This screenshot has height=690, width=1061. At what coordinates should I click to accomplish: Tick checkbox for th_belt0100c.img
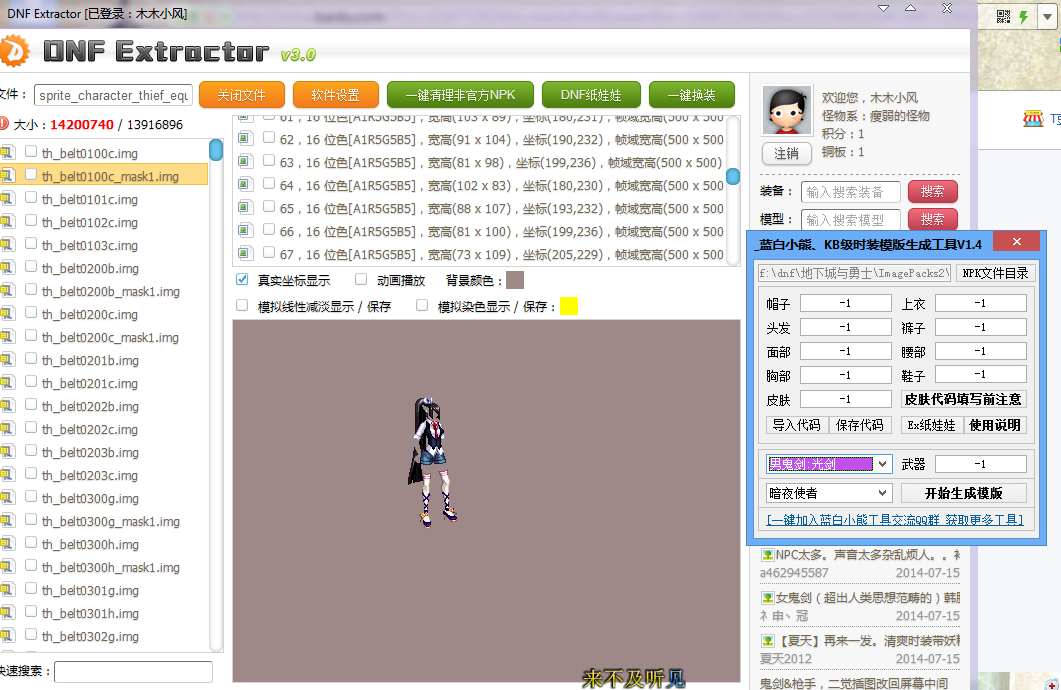(x=30, y=152)
